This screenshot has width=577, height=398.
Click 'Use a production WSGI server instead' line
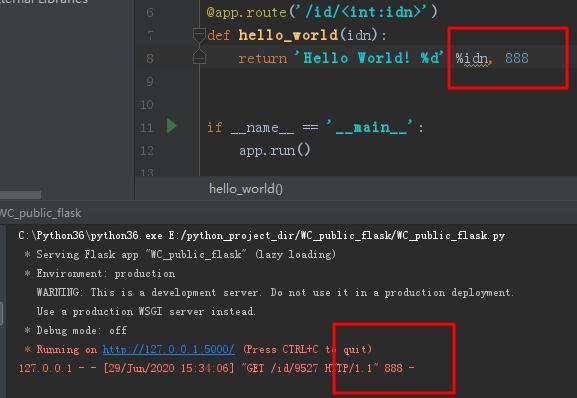click(146, 312)
